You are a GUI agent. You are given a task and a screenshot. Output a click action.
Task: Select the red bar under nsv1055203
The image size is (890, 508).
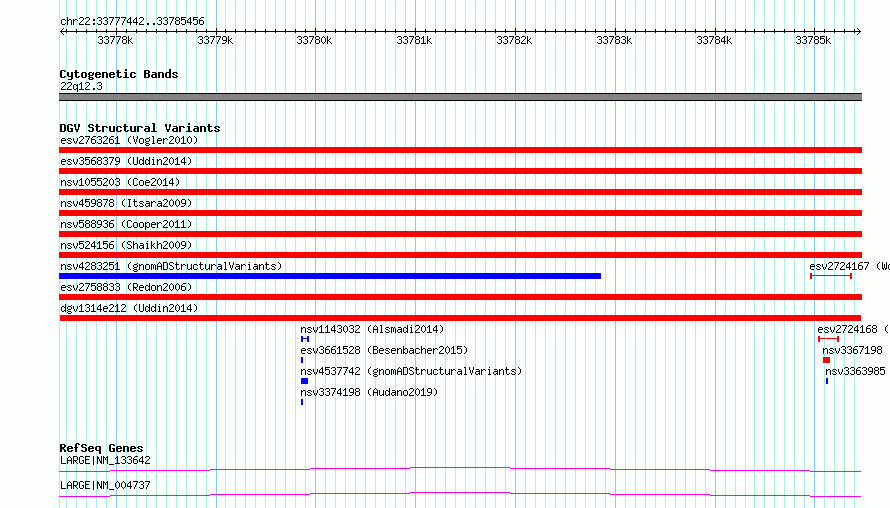click(x=460, y=192)
